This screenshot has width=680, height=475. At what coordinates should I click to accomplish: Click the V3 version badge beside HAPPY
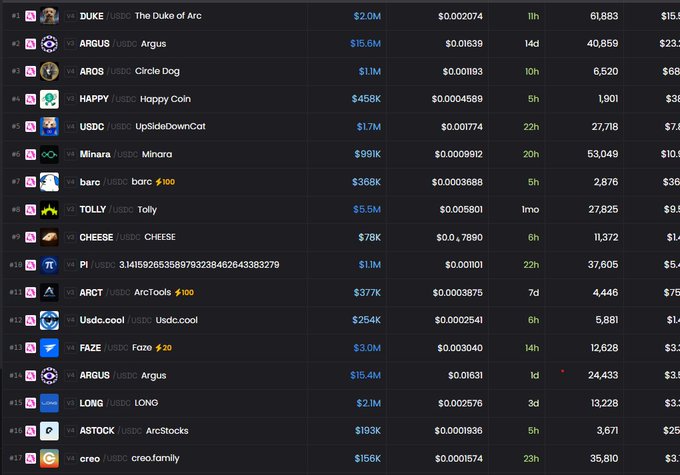click(70, 99)
